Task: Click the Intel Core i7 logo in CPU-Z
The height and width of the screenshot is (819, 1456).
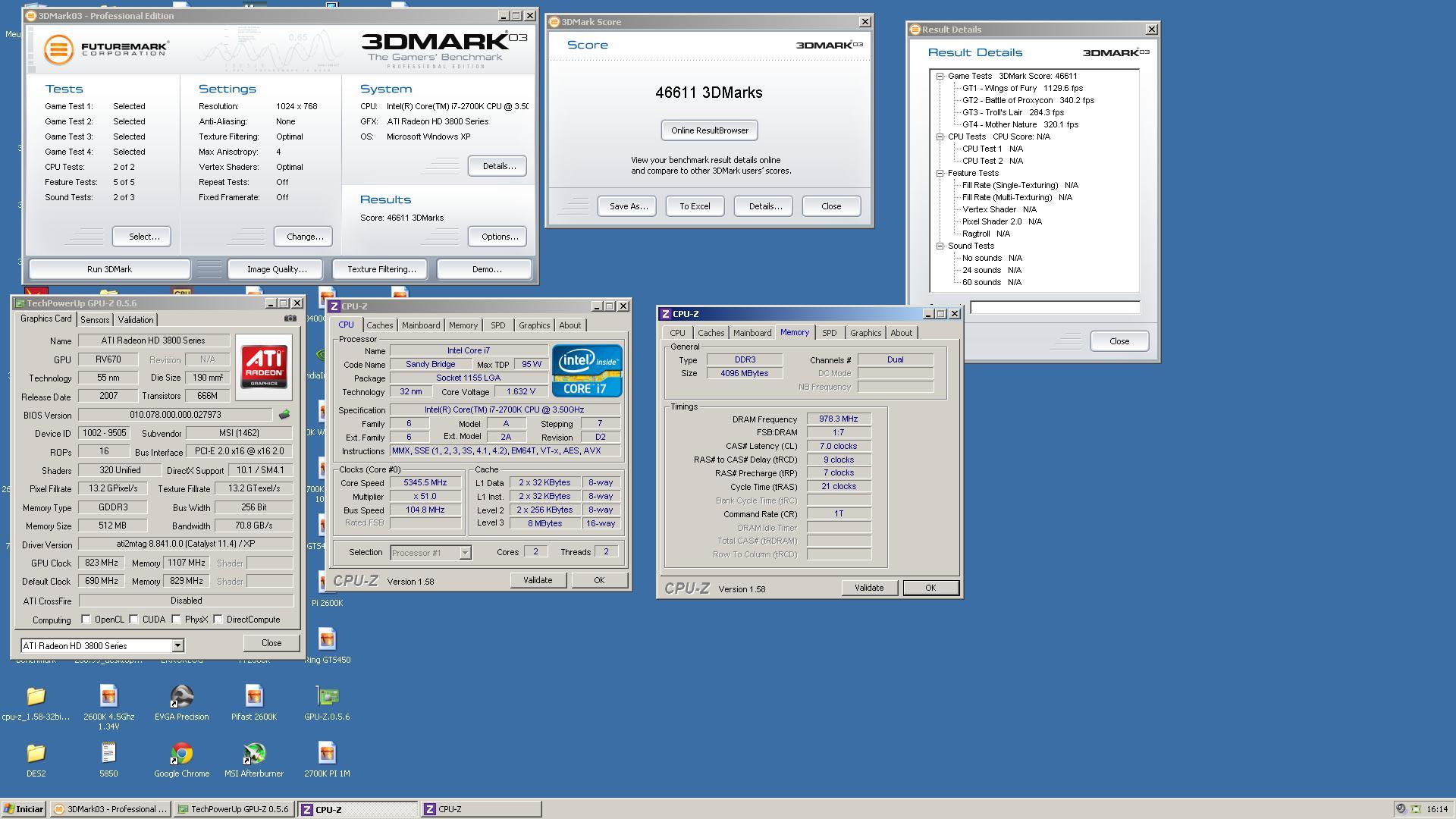Action: click(587, 371)
